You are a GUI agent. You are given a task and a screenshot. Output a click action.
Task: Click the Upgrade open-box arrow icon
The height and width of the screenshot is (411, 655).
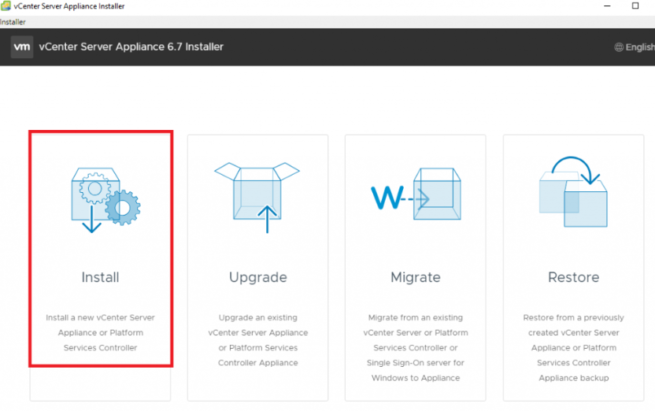(x=257, y=197)
